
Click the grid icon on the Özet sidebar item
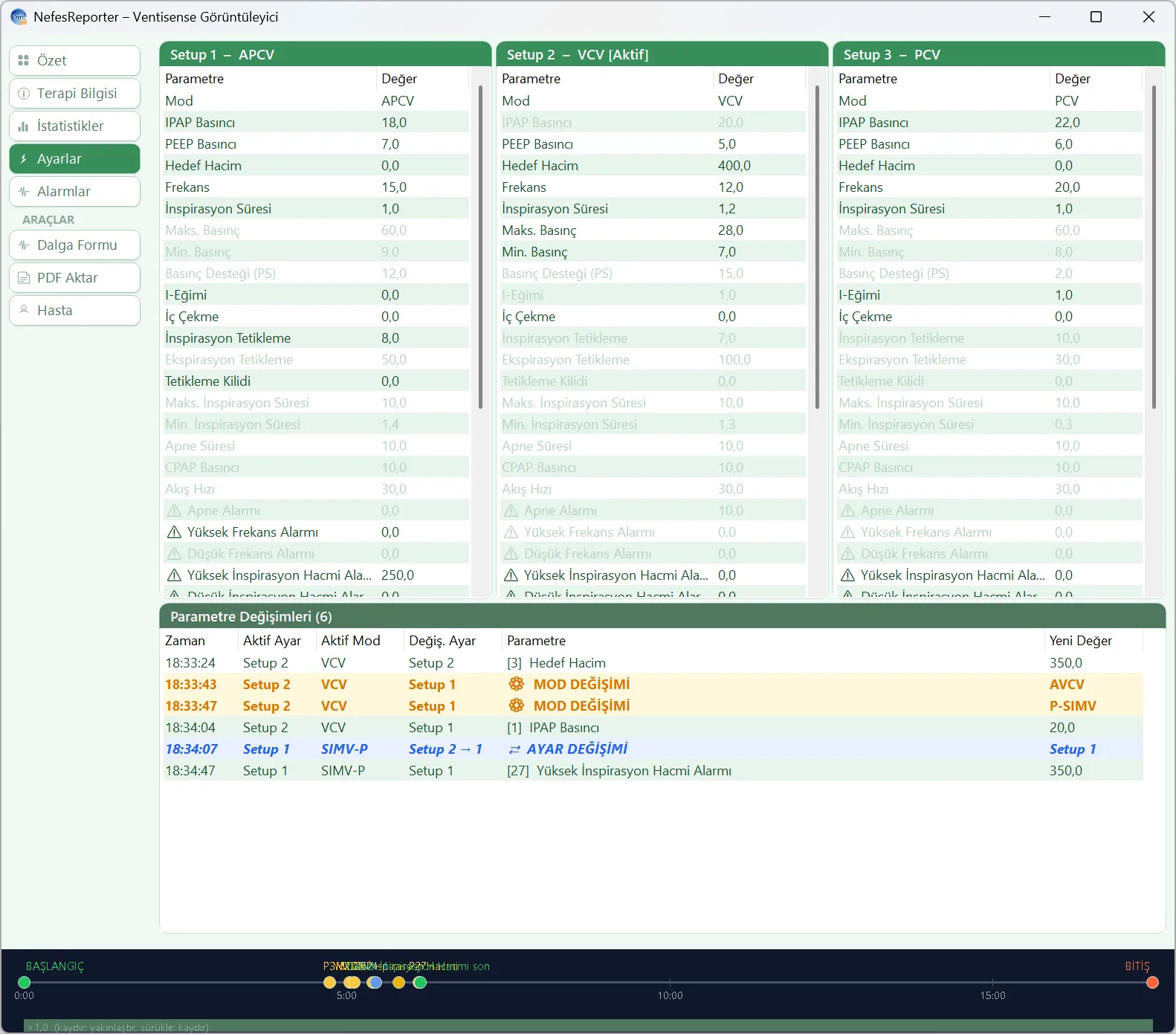pyautogui.click(x=23, y=60)
